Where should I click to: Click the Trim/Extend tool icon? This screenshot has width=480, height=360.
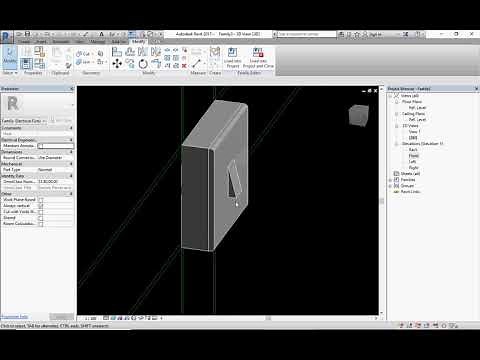(x=156, y=64)
